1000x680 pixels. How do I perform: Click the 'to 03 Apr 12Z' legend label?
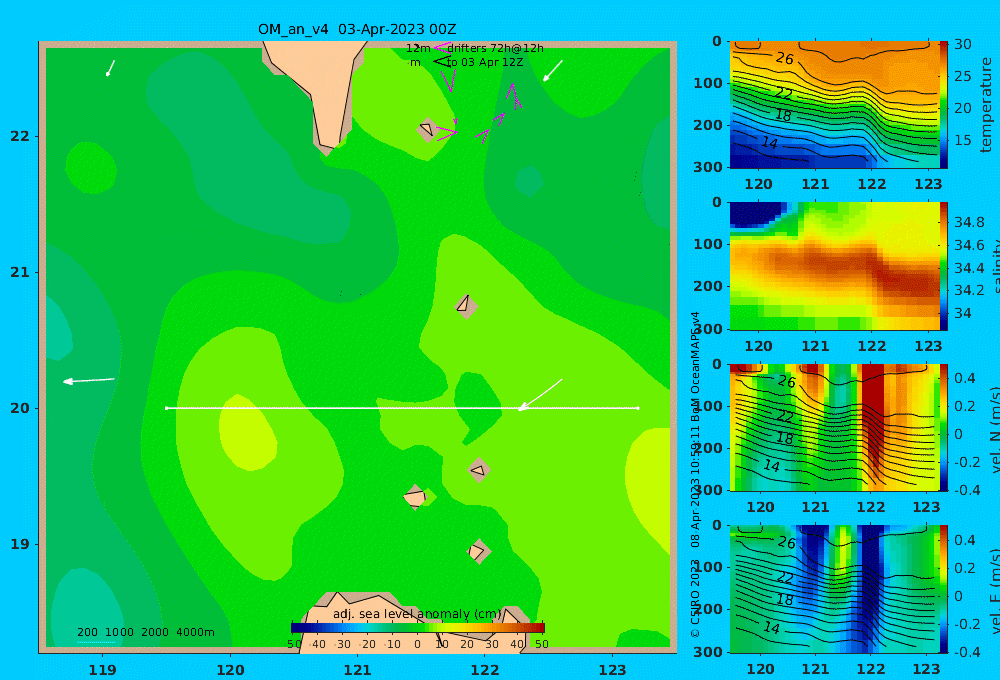tap(485, 62)
